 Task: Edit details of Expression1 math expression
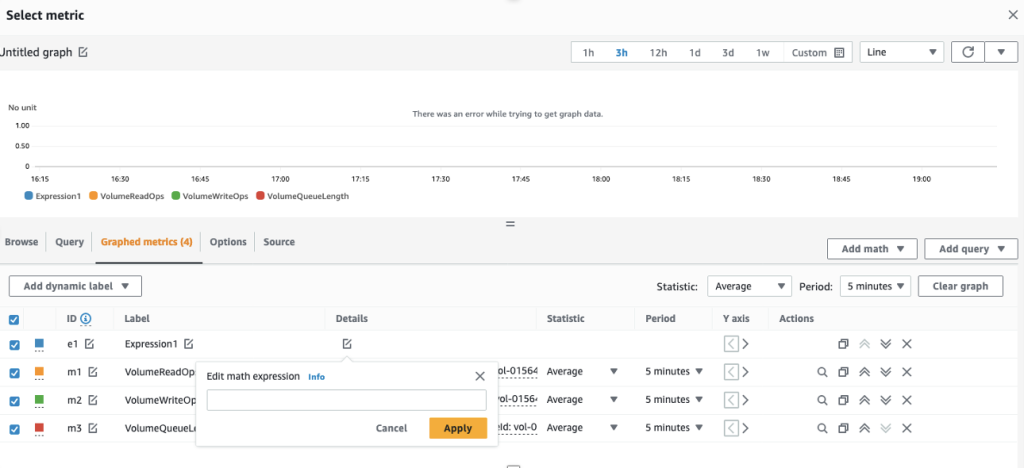point(347,343)
